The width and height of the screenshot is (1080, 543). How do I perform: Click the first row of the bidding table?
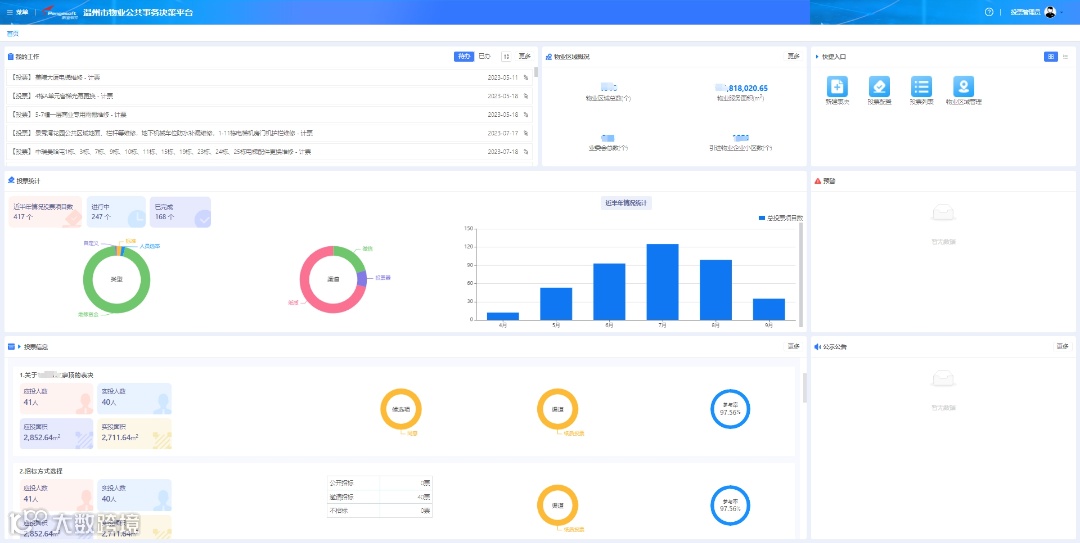[x=380, y=482]
